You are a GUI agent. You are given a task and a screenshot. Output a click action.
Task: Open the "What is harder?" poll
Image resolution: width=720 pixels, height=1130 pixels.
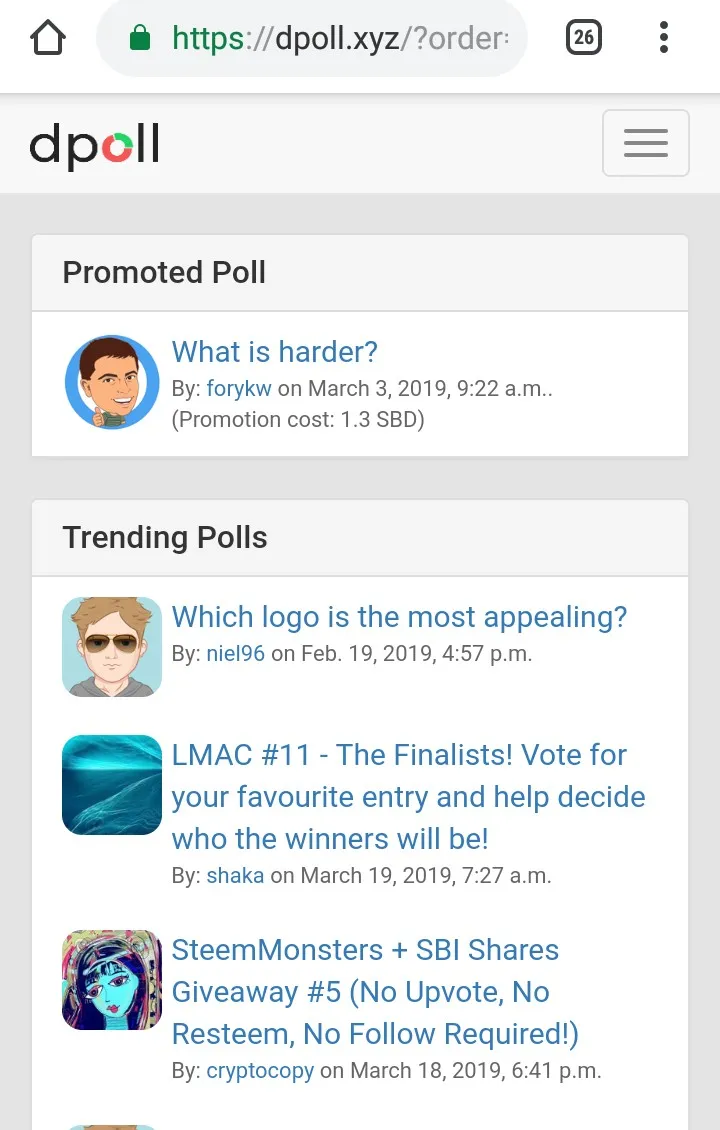click(x=275, y=352)
